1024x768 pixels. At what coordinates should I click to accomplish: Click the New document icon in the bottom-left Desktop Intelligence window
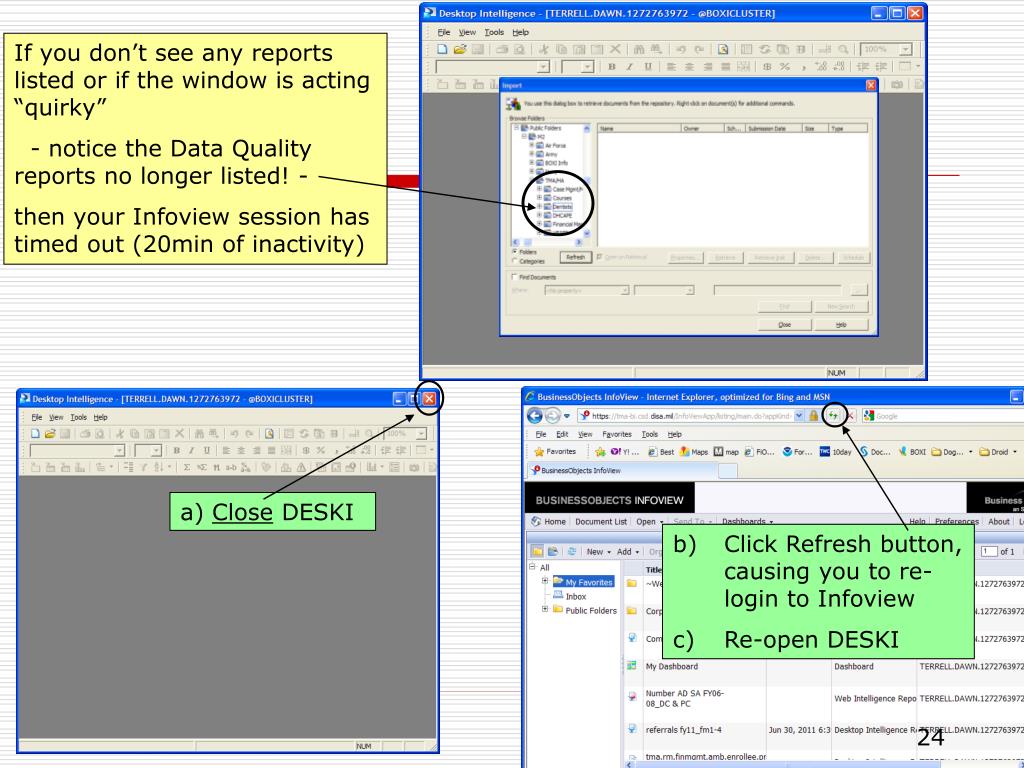(x=35, y=433)
